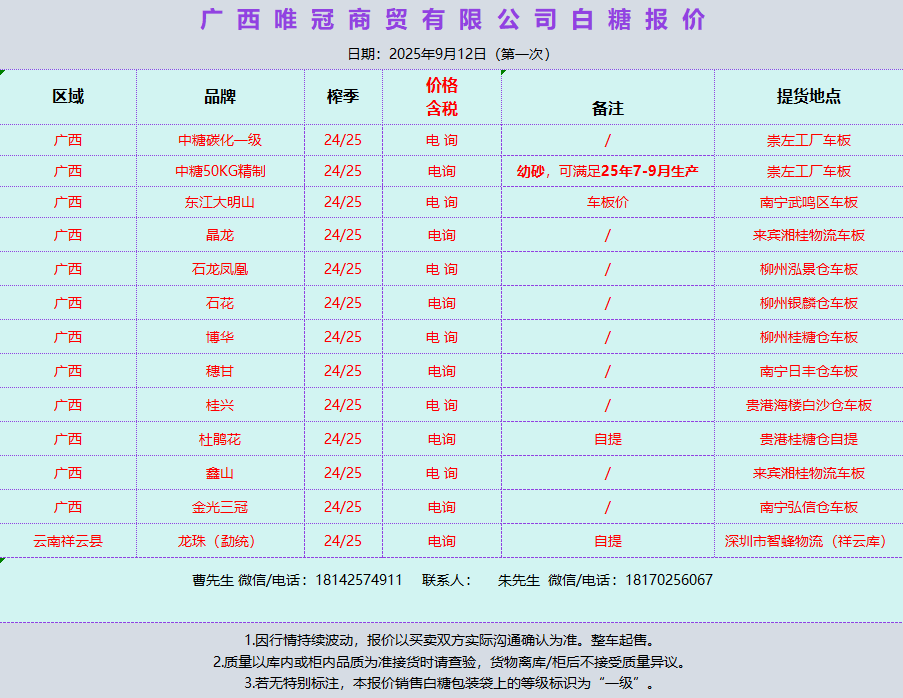The width and height of the screenshot is (903, 698).
Task: Click the 贵港海棱白沙仓车板 cell
Action: (808, 405)
